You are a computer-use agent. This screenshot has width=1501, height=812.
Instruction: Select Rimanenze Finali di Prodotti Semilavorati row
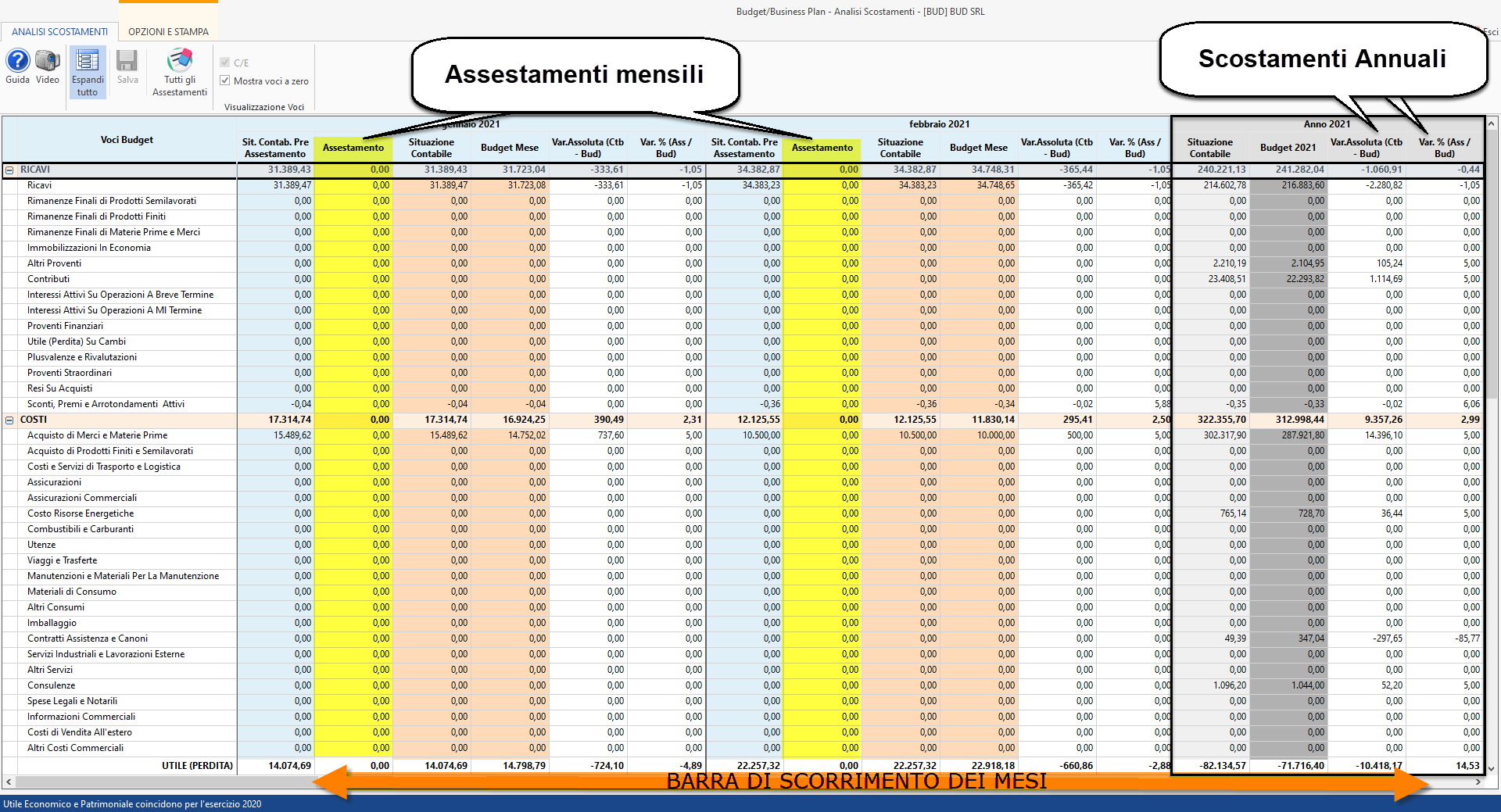tap(112, 201)
